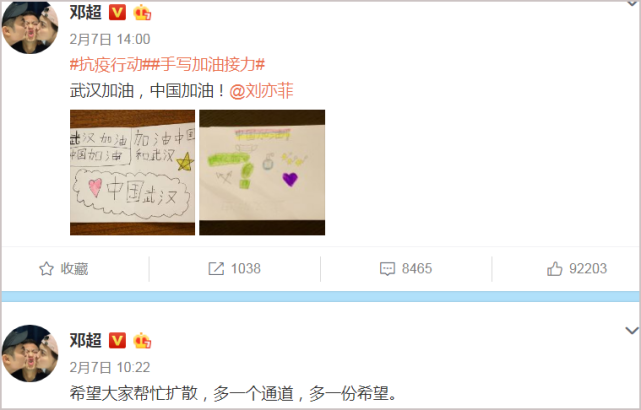Click the star favorite icon beside 收藏
The height and width of the screenshot is (410, 641).
(x=46, y=269)
